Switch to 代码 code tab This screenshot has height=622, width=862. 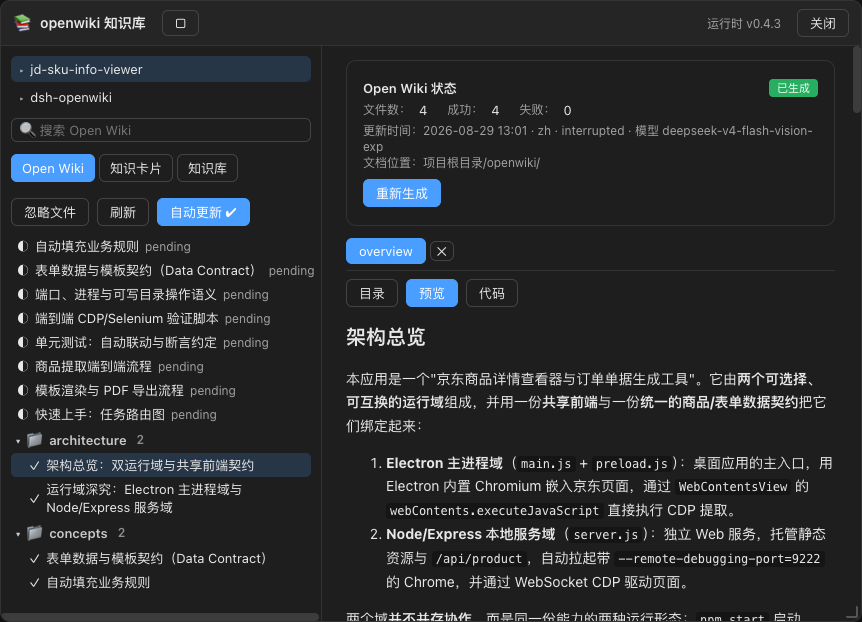pos(491,293)
